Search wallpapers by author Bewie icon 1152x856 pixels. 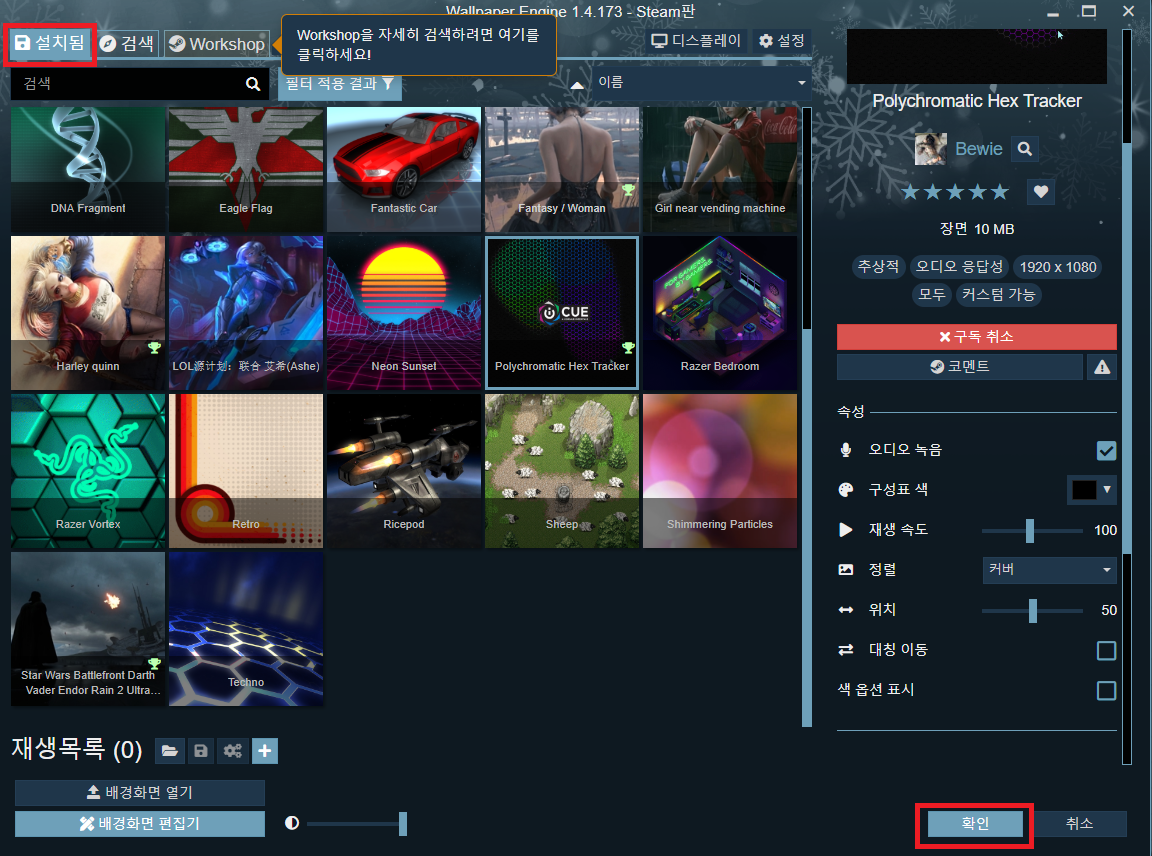coord(1024,149)
